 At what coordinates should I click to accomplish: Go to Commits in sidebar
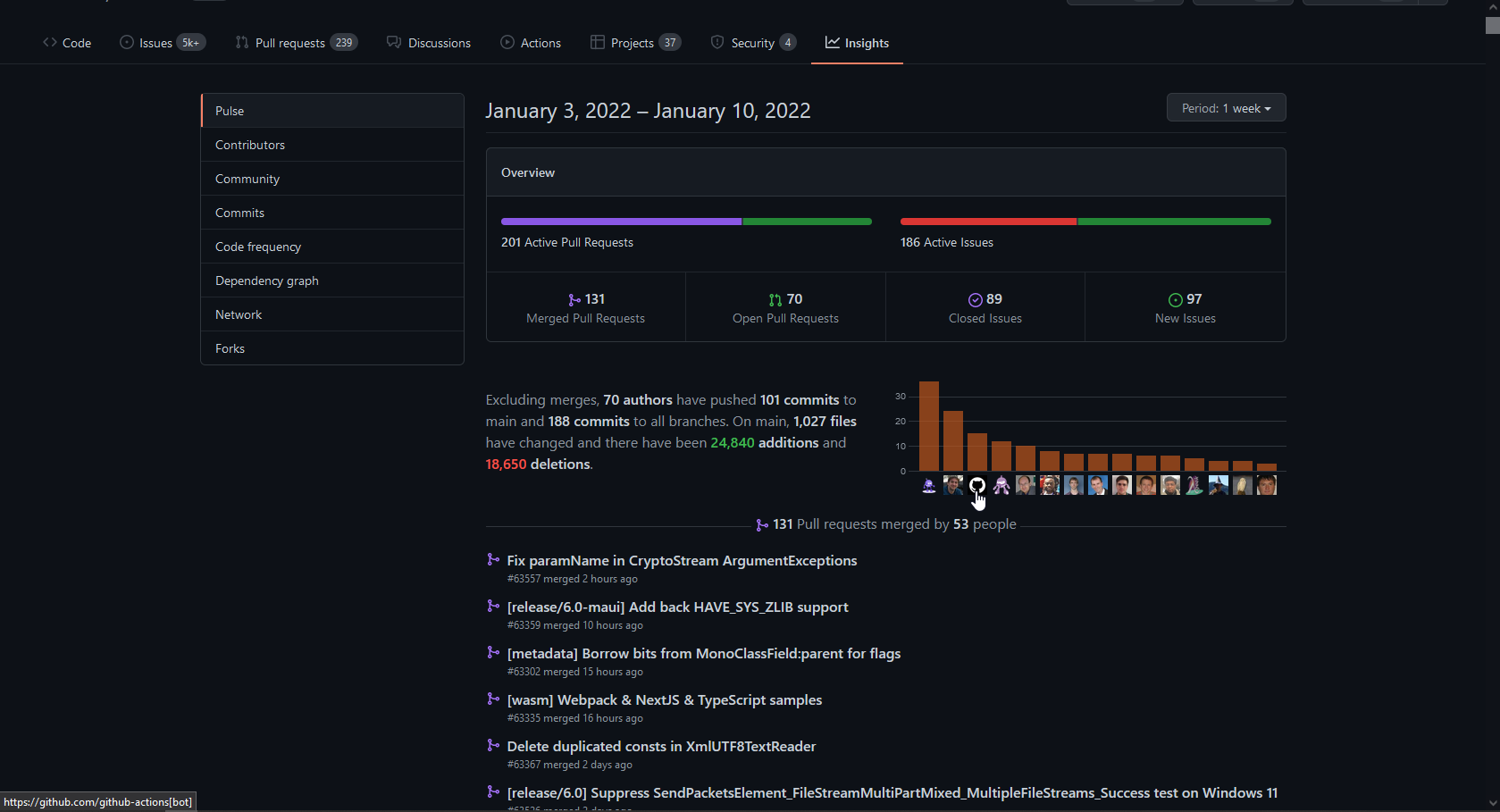coord(332,213)
